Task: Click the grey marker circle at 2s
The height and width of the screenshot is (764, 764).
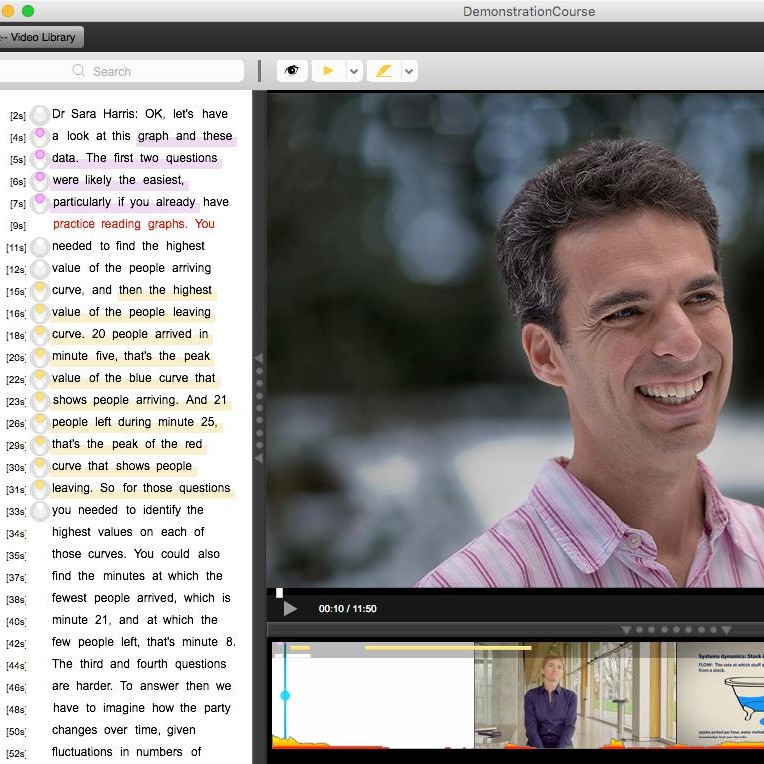Action: (x=40, y=114)
